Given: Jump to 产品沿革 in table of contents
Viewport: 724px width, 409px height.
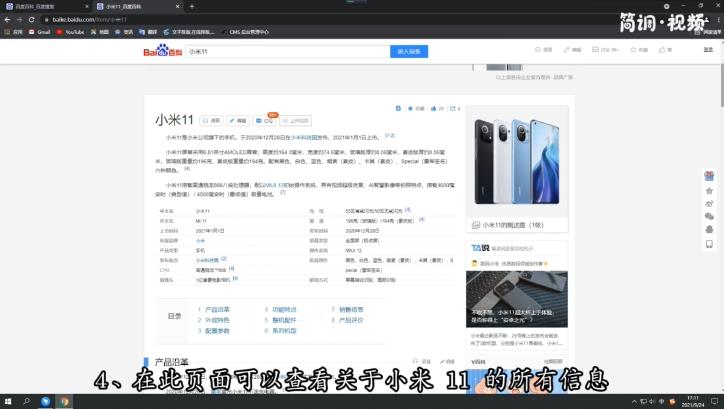Looking at the screenshot, I should (216, 310).
